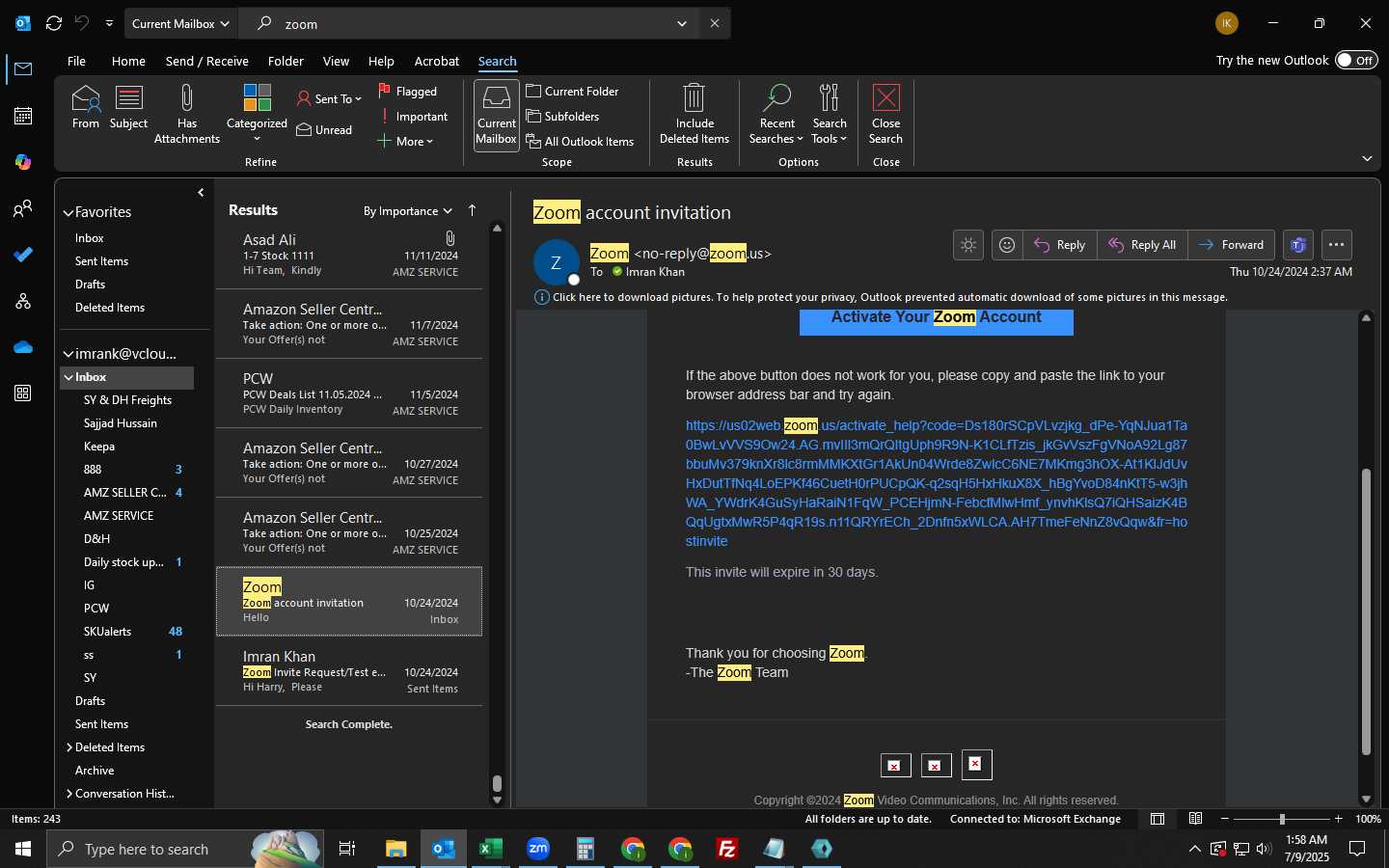
Task: Open Current Mailbox scope dropdown
Action: (181, 23)
